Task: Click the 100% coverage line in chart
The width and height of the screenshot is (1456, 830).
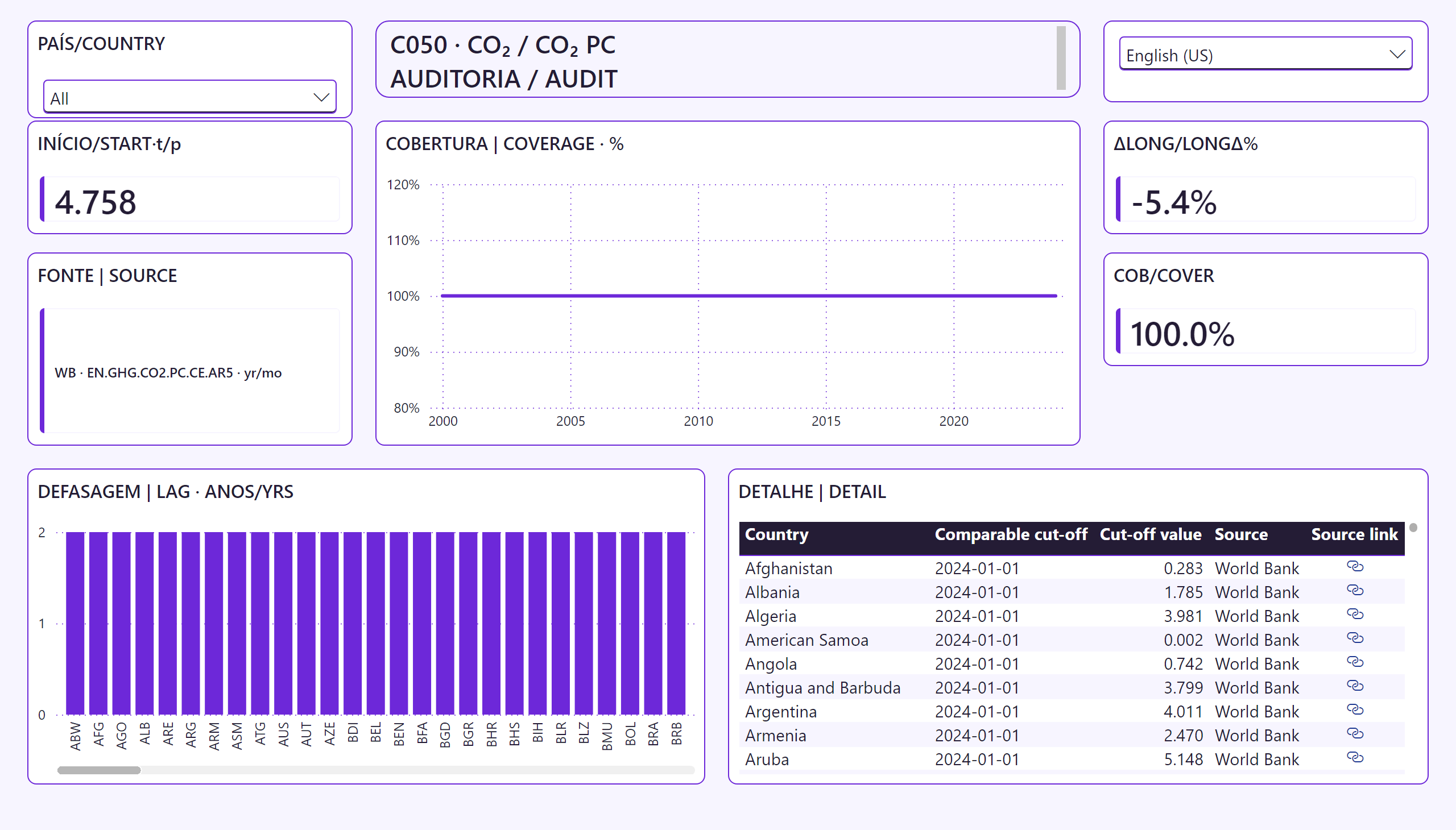Action: tap(749, 296)
